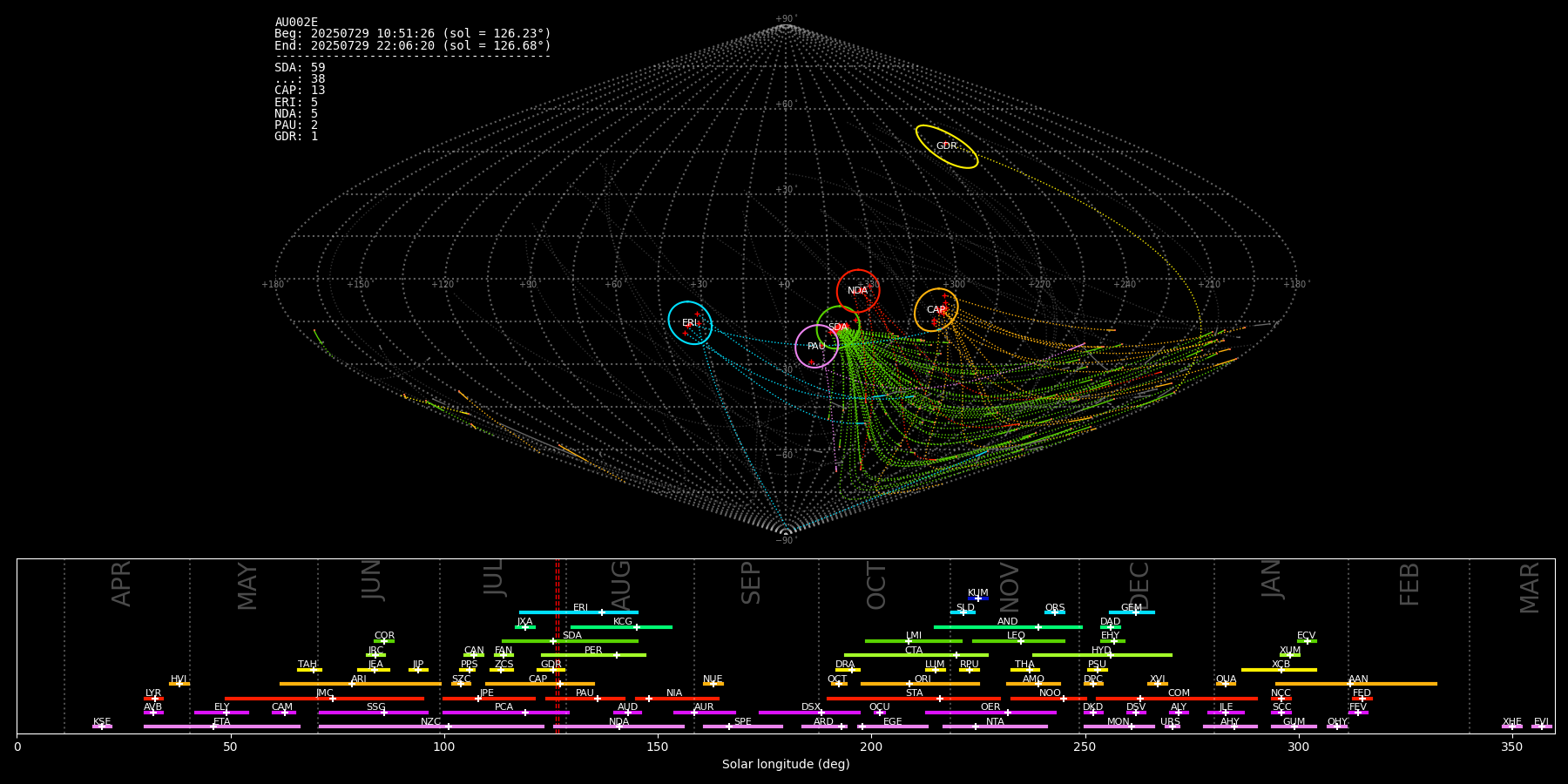
Task: Click the QUA shower bar in timeline
Action: [x=1226, y=684]
